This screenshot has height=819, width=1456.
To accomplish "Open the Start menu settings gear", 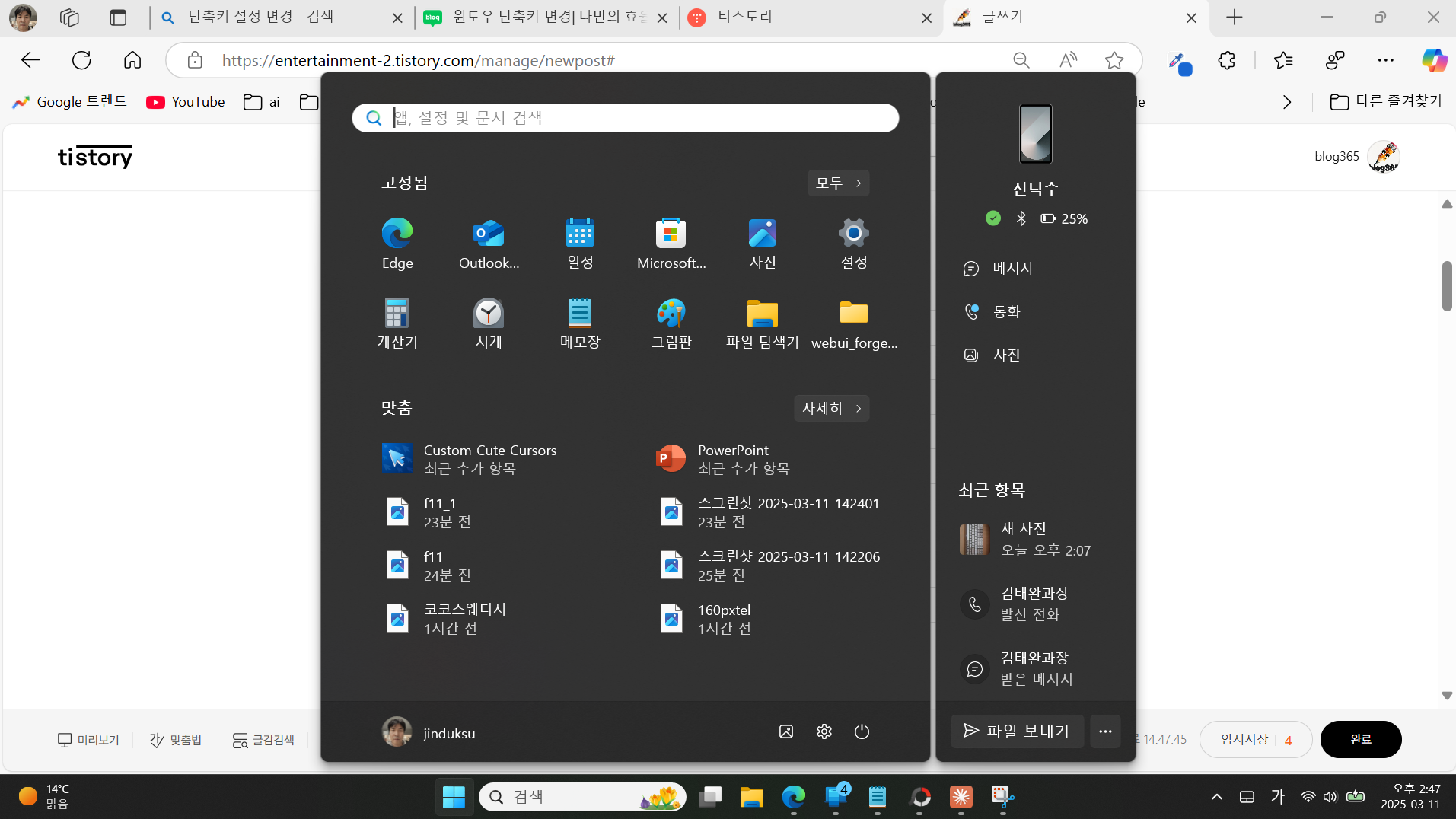I will click(824, 731).
